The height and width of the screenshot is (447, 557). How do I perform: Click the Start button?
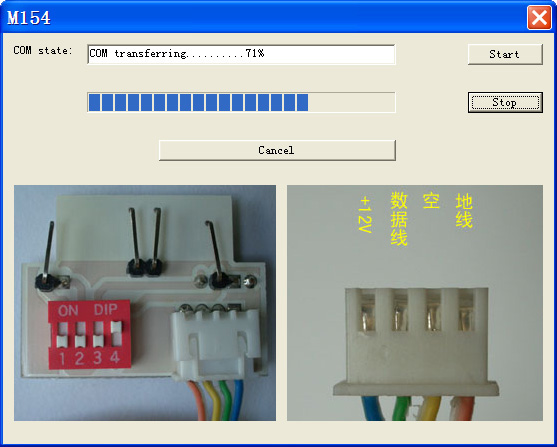pyautogui.click(x=505, y=54)
